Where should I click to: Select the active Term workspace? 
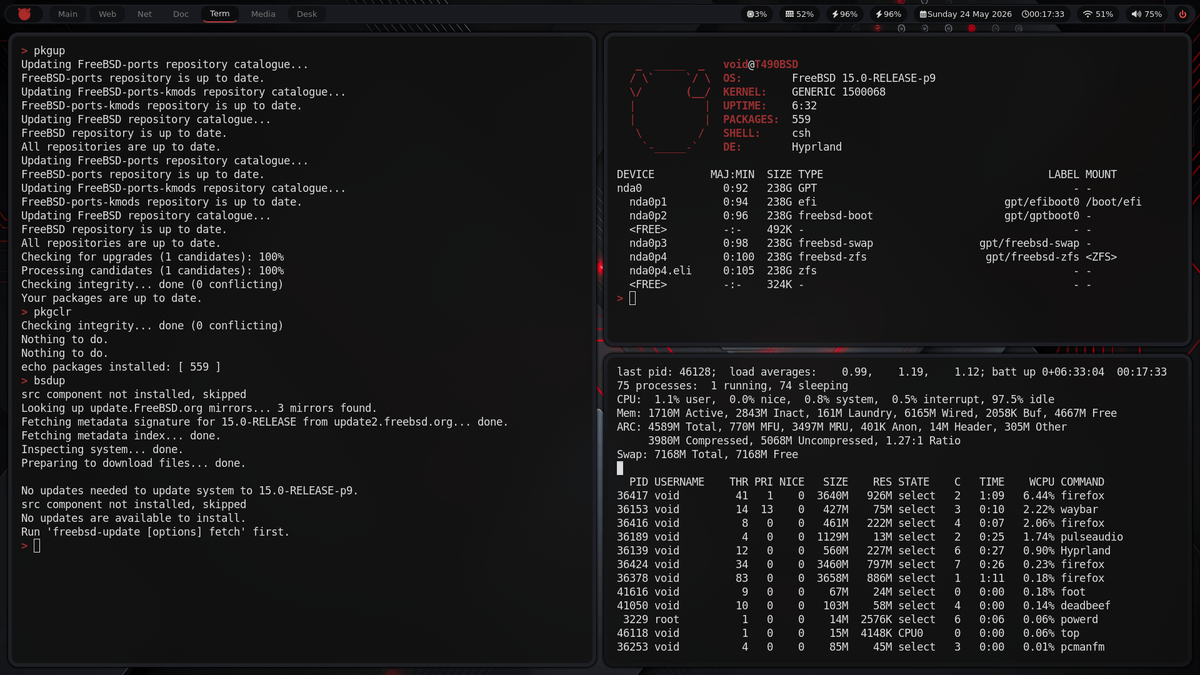219,14
